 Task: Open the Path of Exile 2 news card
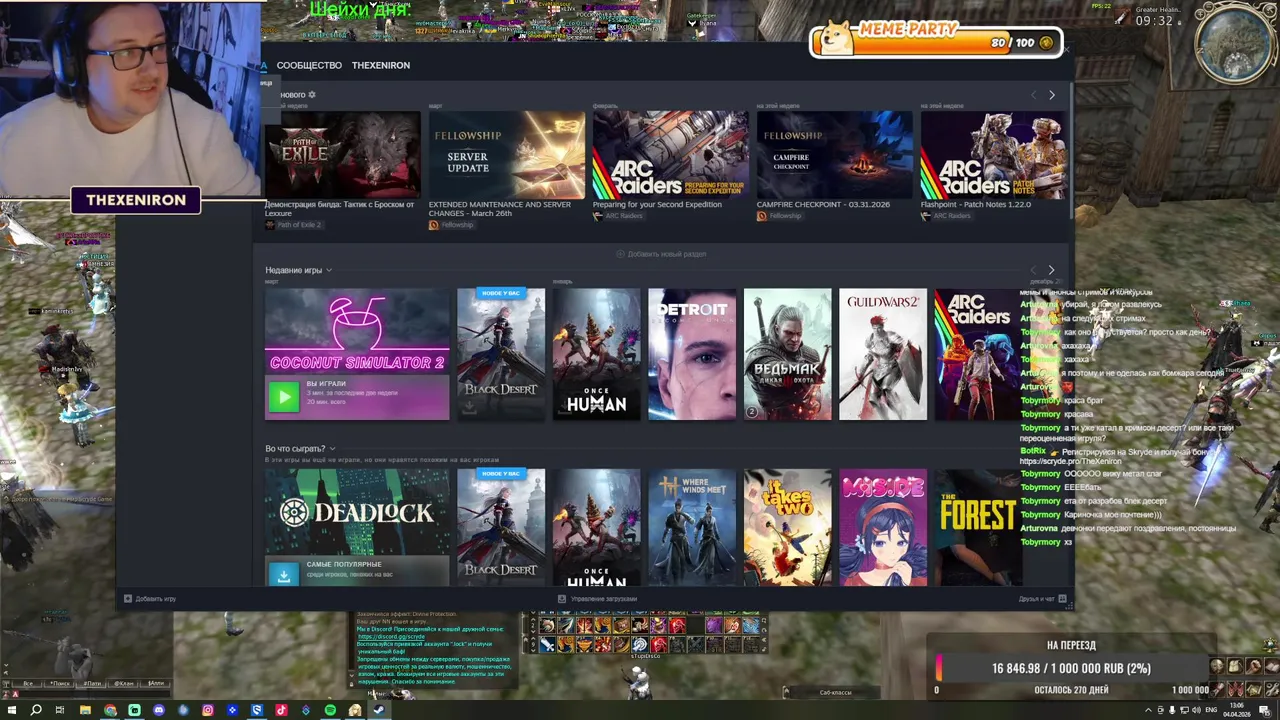click(343, 154)
